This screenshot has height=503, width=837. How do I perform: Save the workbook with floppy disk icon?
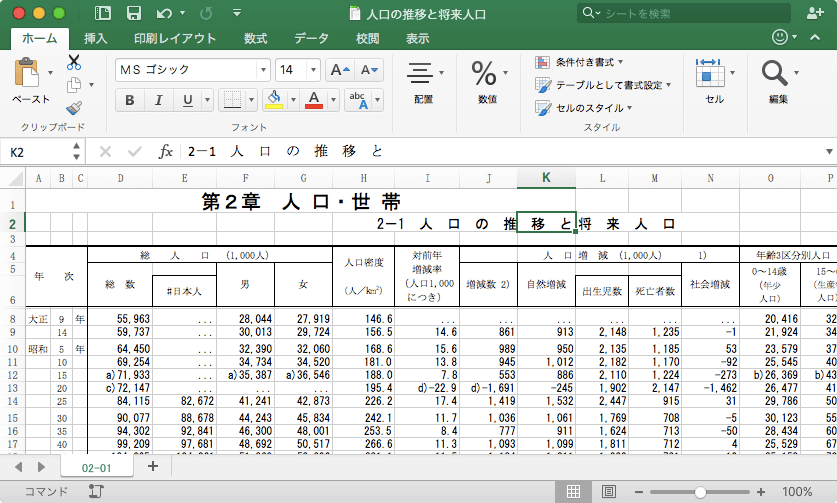(x=133, y=13)
